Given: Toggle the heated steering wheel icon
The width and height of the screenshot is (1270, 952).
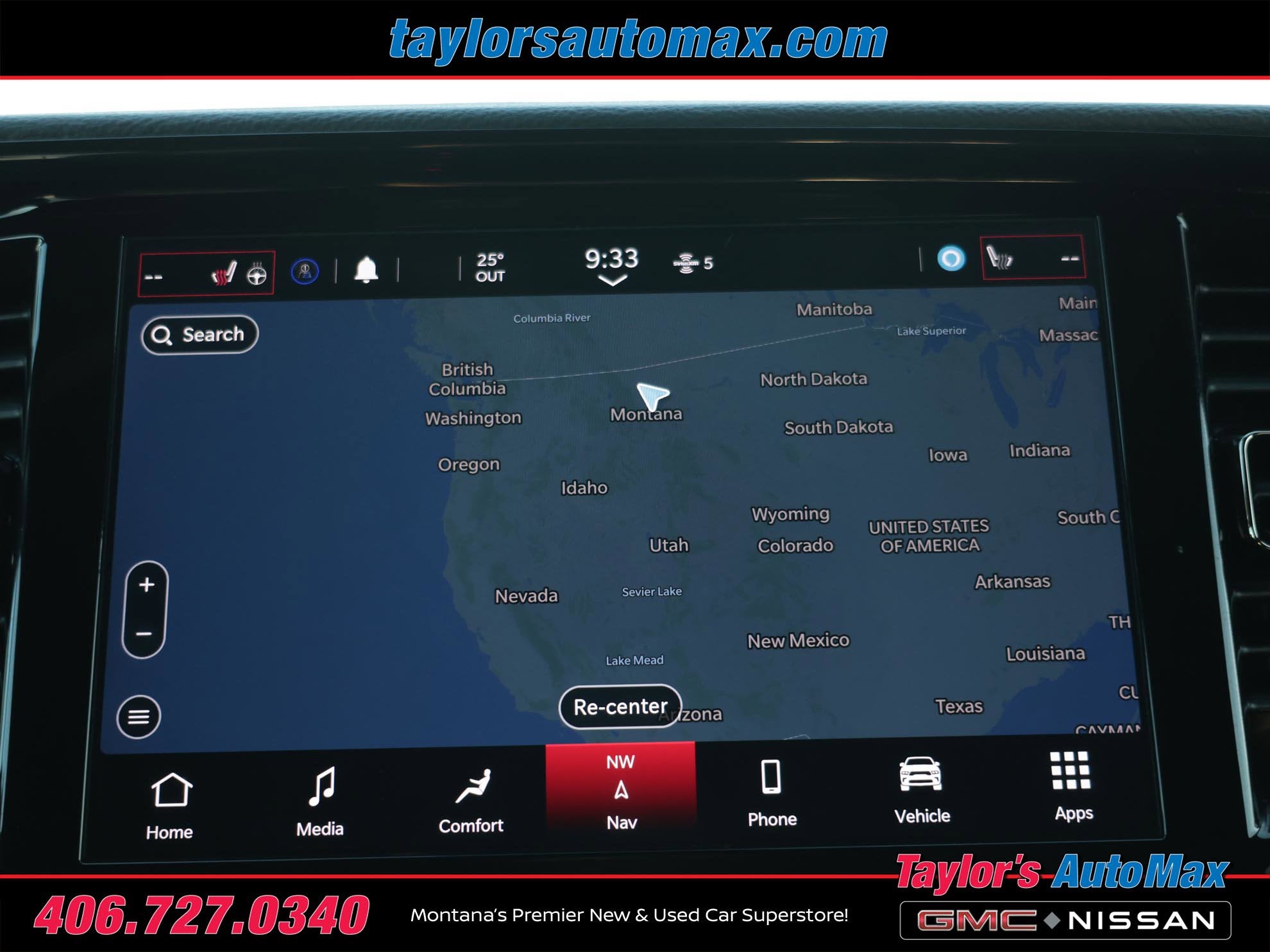Looking at the screenshot, I should point(257,274).
